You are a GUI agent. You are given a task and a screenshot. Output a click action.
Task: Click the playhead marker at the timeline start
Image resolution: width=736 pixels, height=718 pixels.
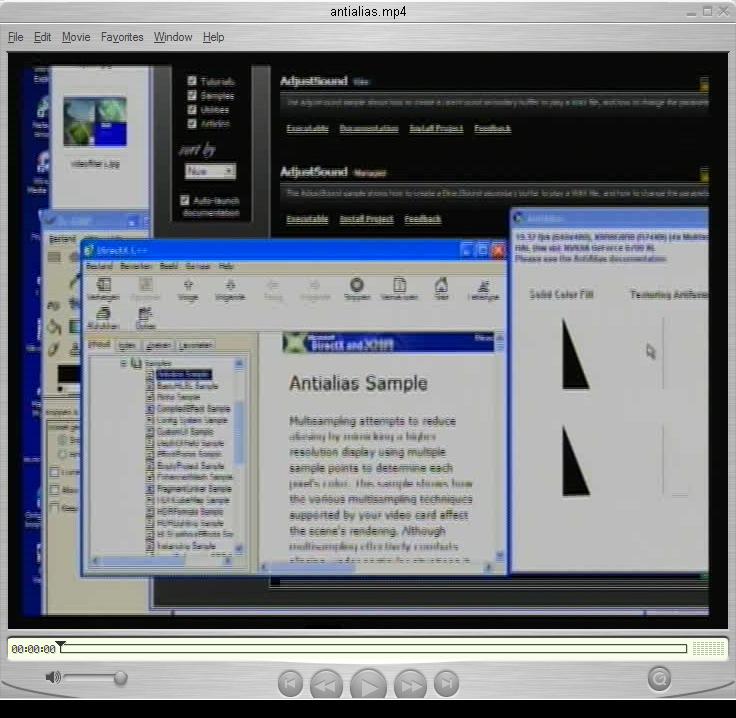(x=61, y=645)
